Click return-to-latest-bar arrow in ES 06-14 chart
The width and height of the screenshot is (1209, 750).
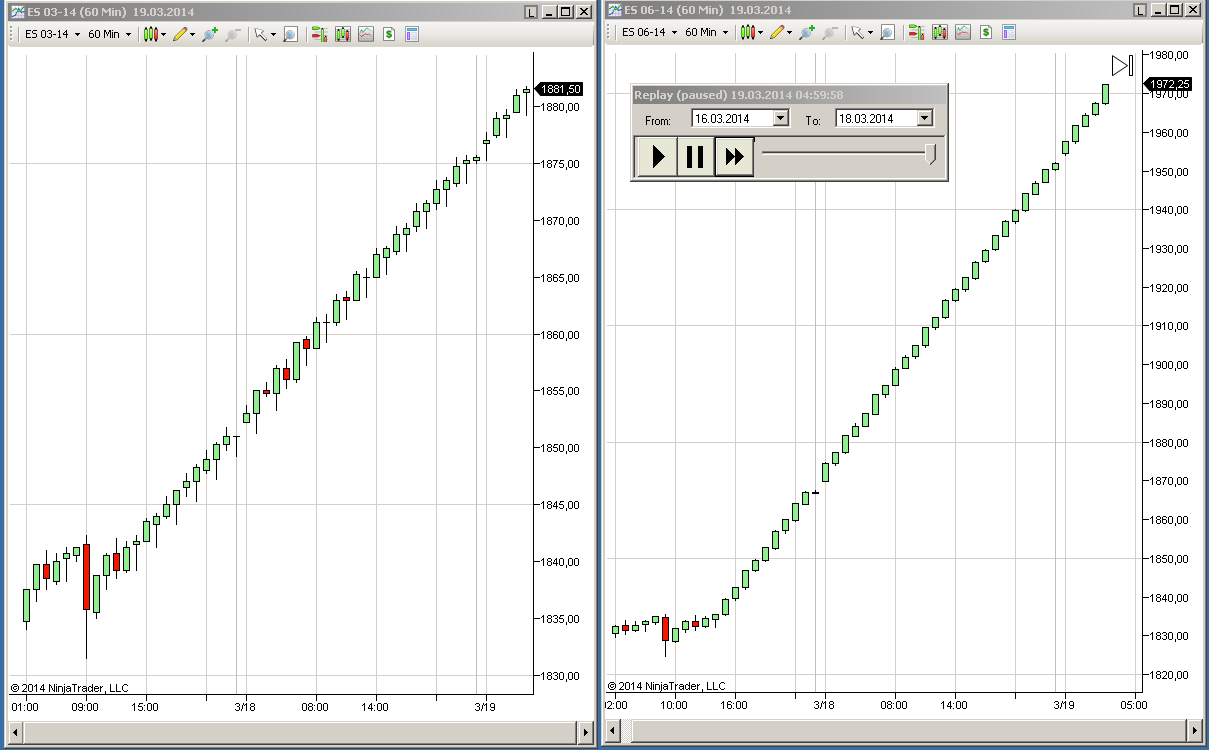(x=1122, y=66)
